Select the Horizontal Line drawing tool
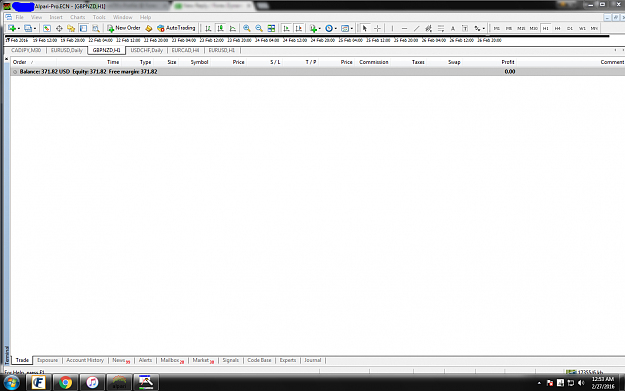625x391 pixels. click(x=404, y=28)
